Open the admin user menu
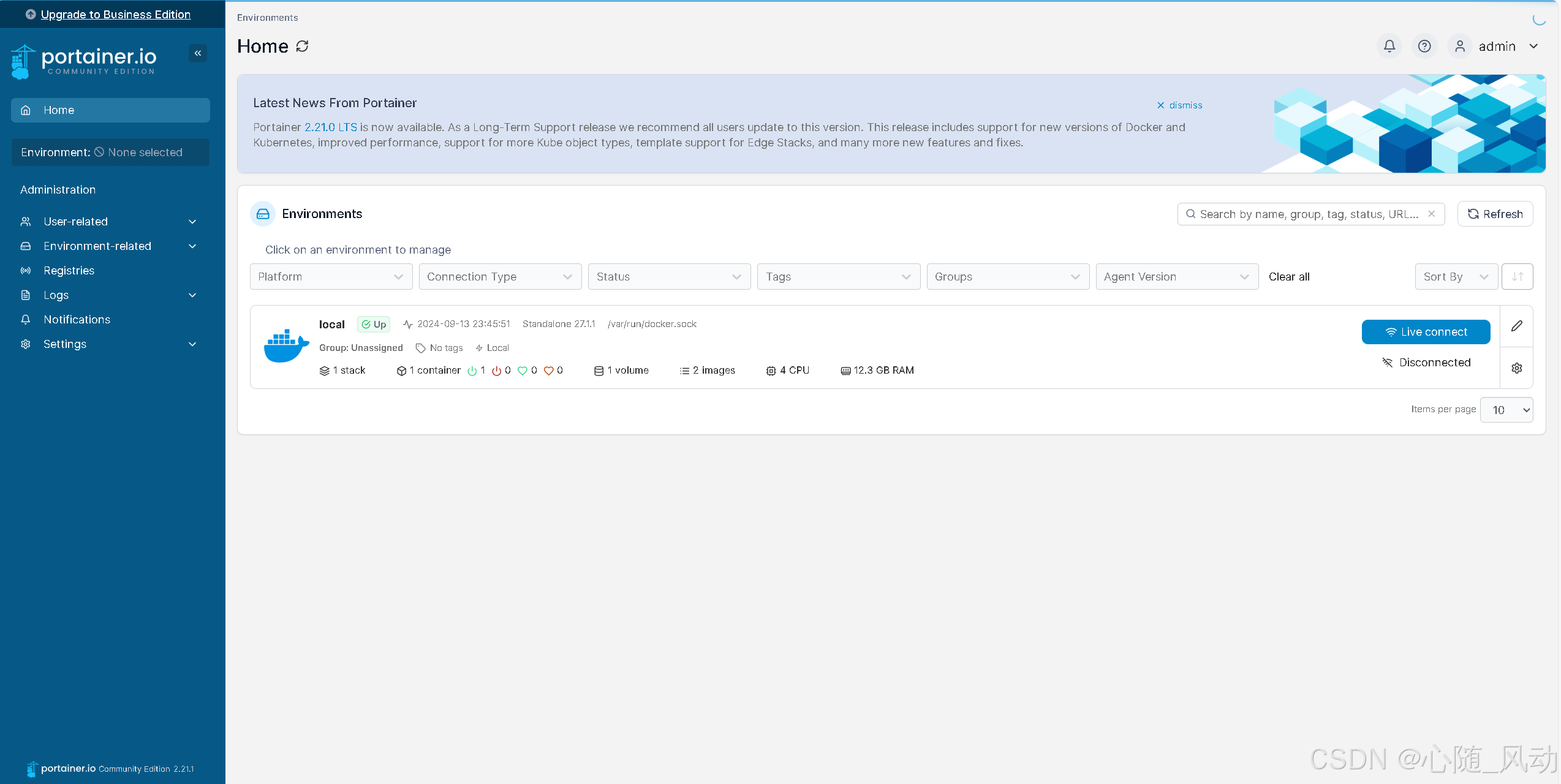The height and width of the screenshot is (784, 1561). click(x=1497, y=46)
